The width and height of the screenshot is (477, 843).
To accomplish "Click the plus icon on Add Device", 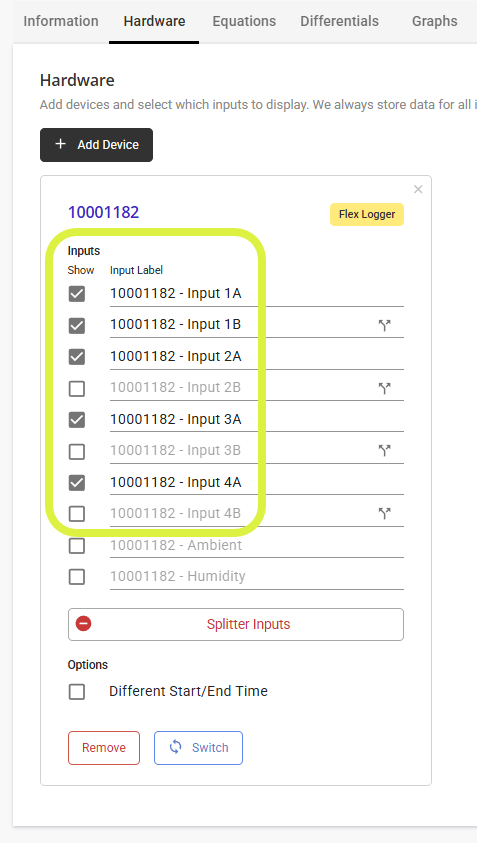I will 61,144.
